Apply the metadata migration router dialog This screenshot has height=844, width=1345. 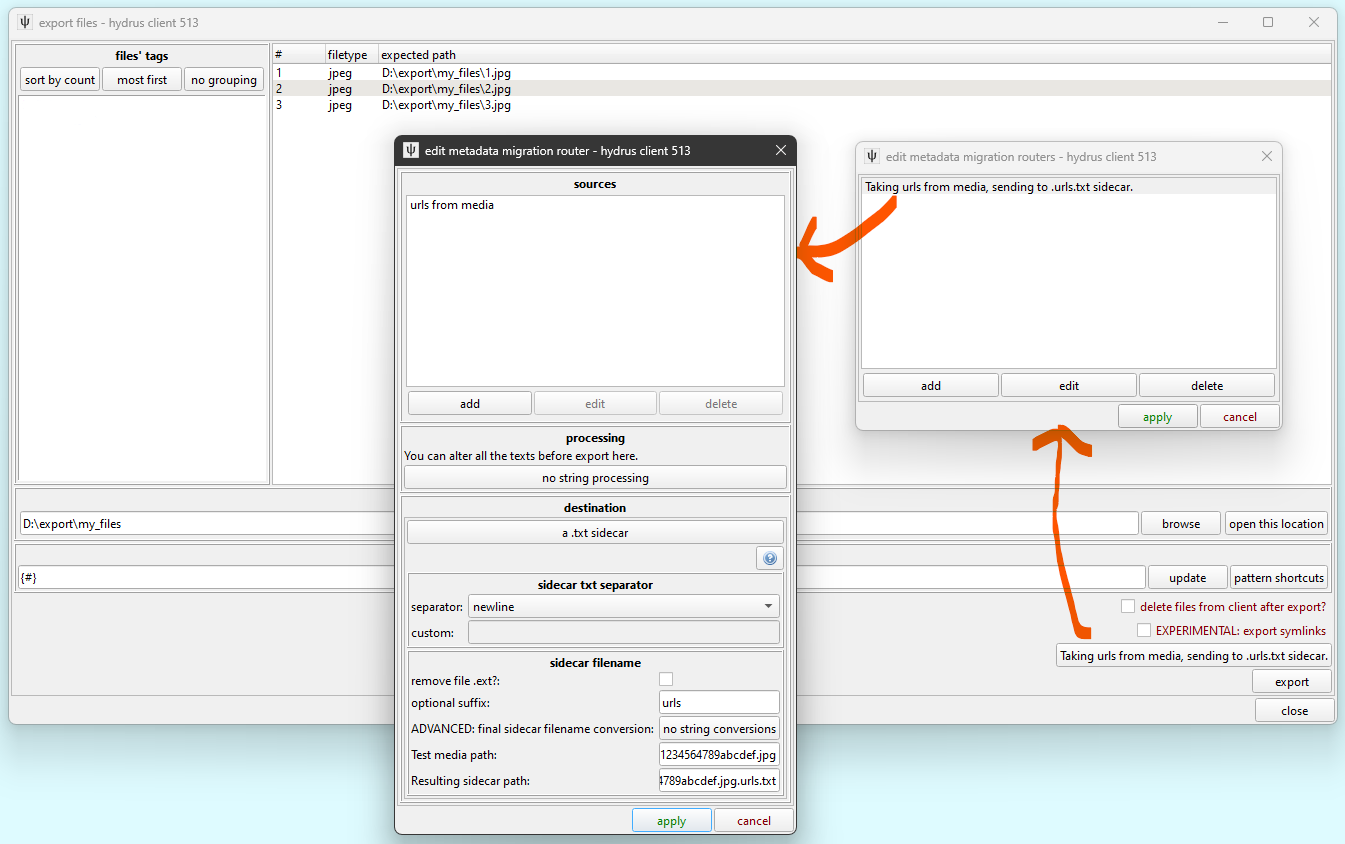click(x=671, y=821)
